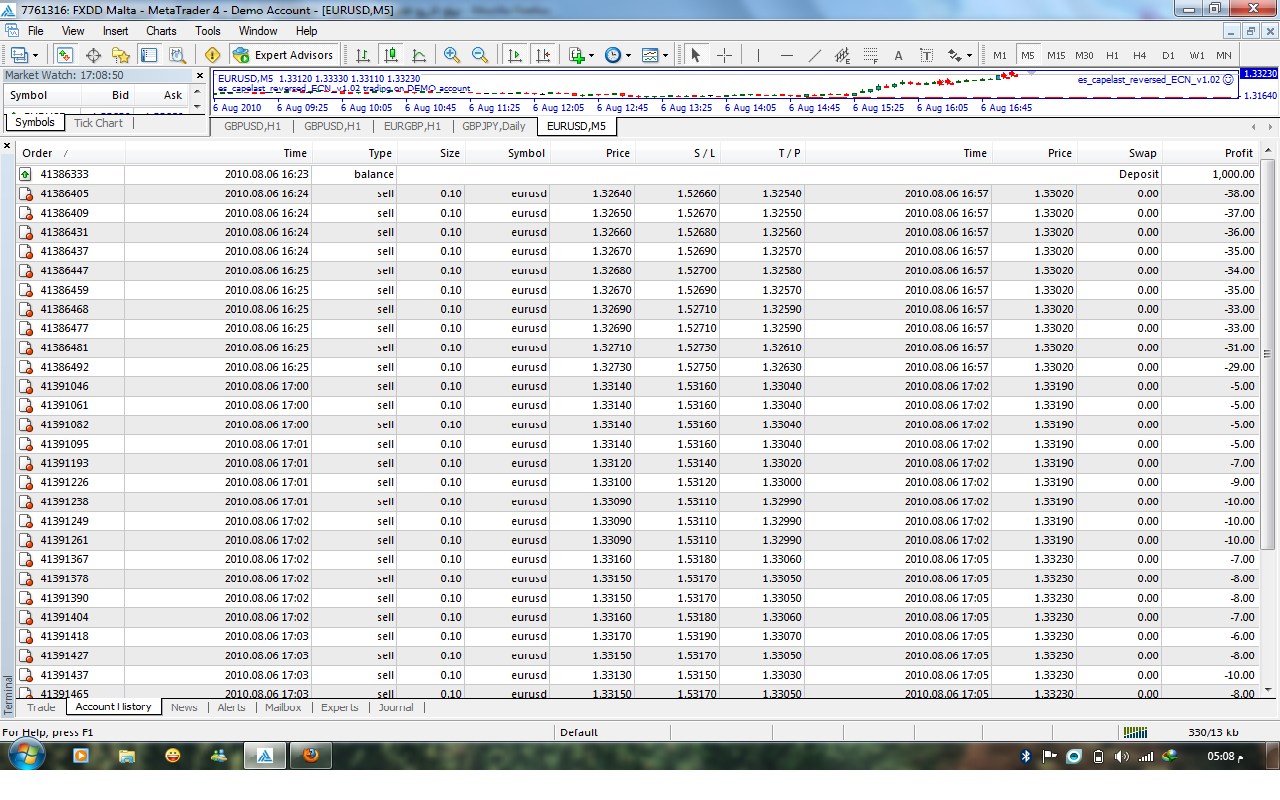Image resolution: width=1280 pixels, height=800 pixels.
Task: Switch chart to candlesticks icon
Action: [x=390, y=55]
